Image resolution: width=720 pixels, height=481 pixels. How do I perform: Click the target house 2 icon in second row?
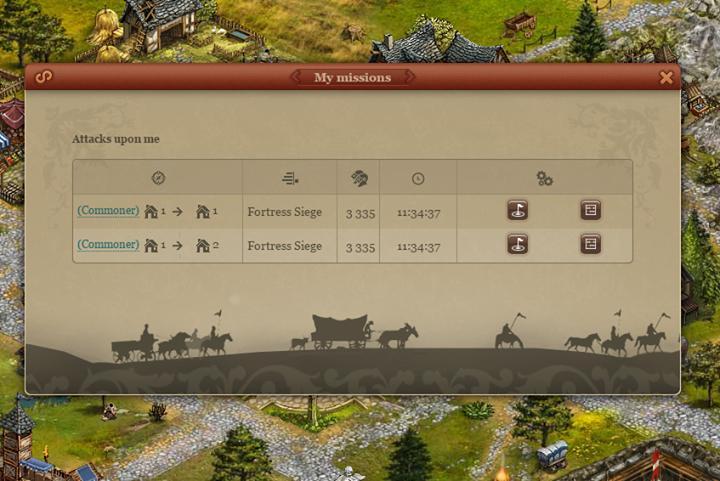click(202, 246)
